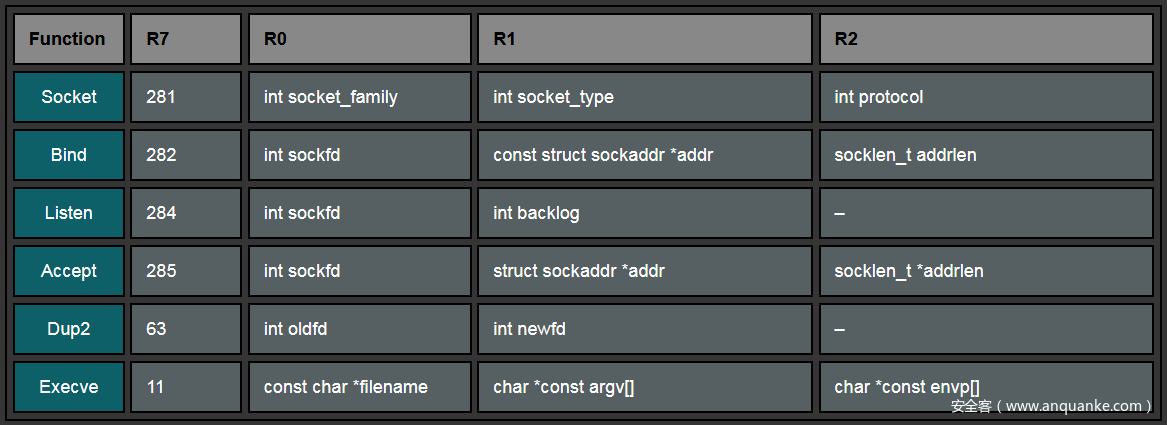Click the Function column header
The height and width of the screenshot is (425, 1167).
68,39
